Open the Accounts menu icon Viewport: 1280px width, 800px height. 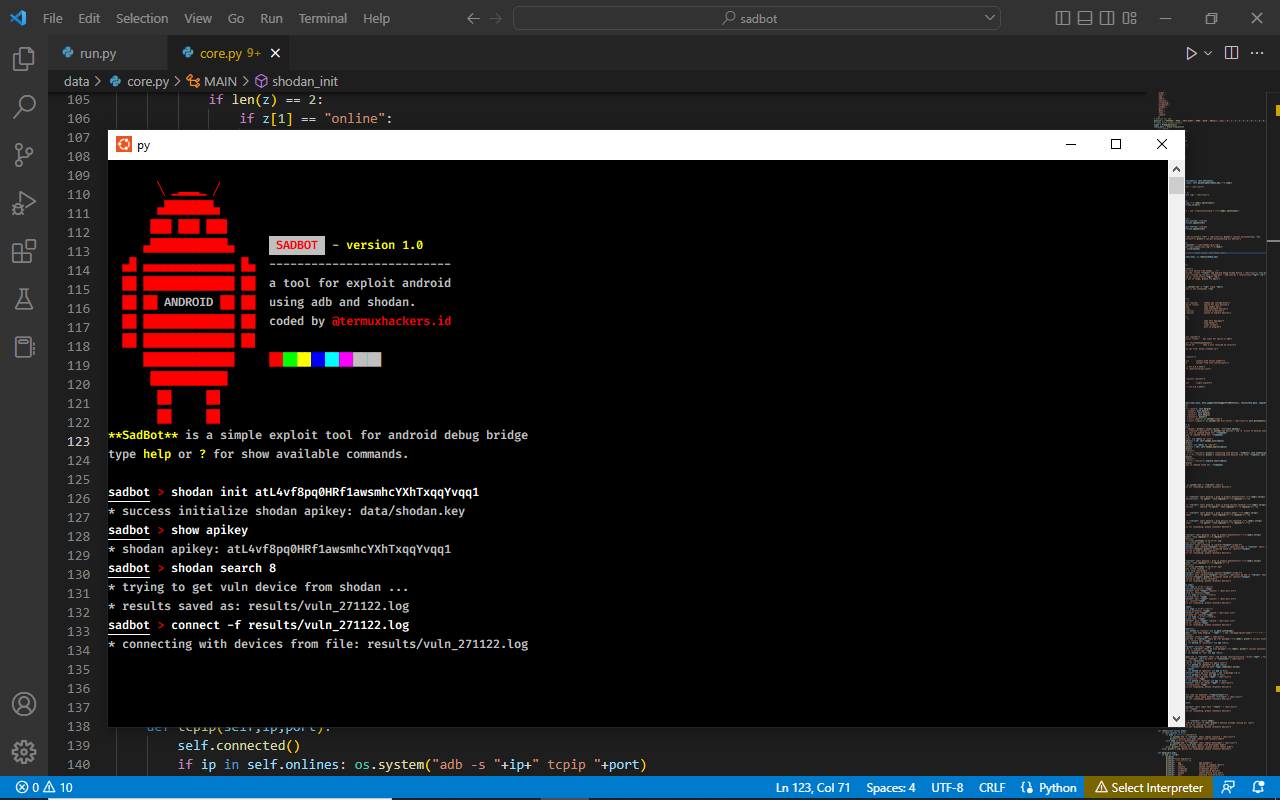pos(24,704)
